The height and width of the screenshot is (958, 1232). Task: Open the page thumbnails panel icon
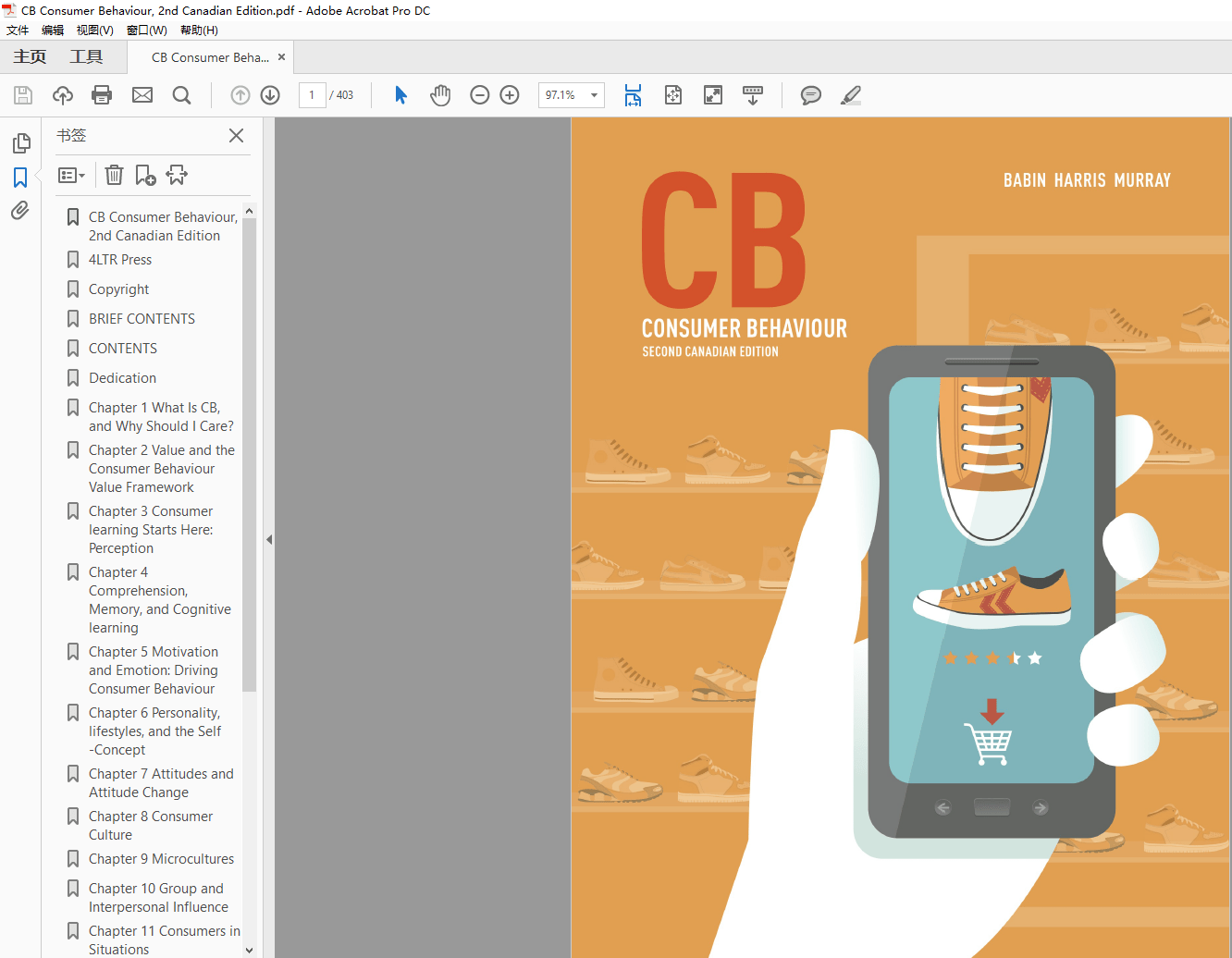(20, 143)
